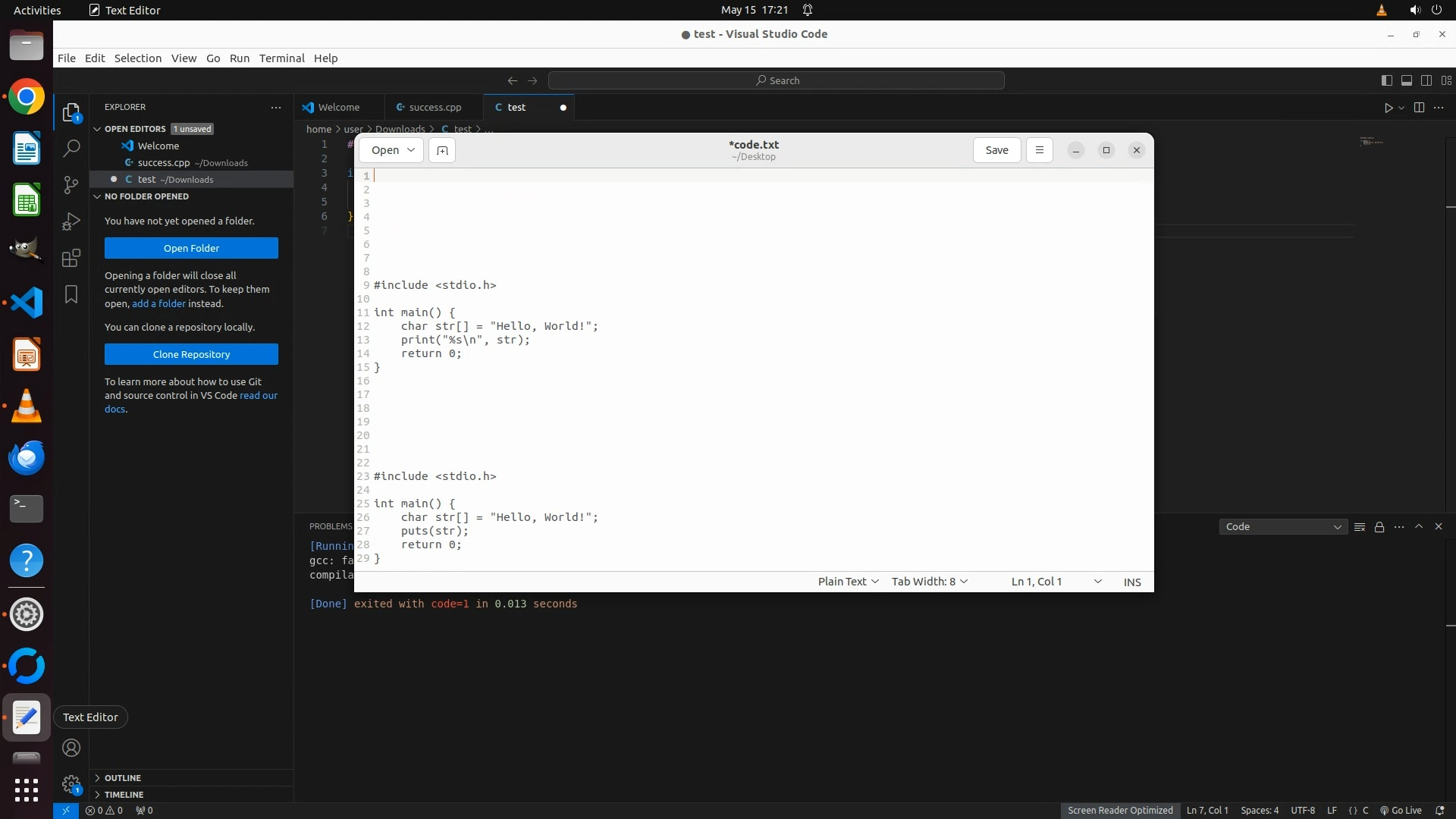Click the add a folder link
Image resolution: width=1456 pixels, height=819 pixels.
[x=158, y=304]
